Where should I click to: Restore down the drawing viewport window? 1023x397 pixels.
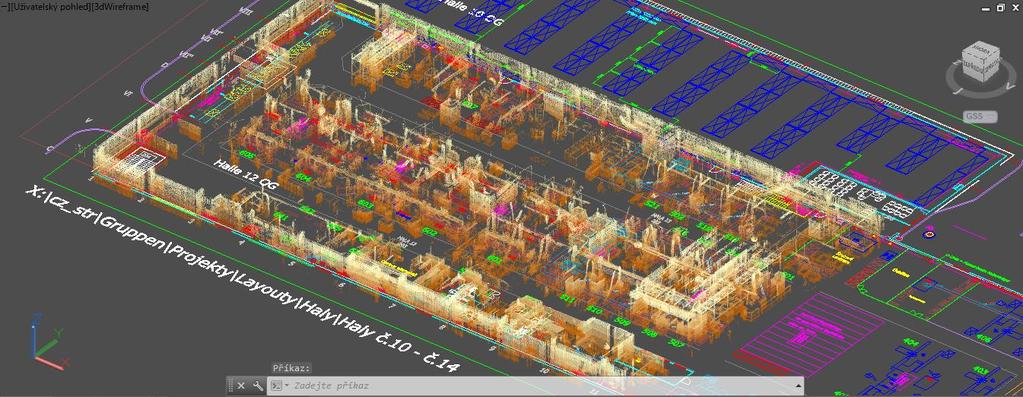1000,7
